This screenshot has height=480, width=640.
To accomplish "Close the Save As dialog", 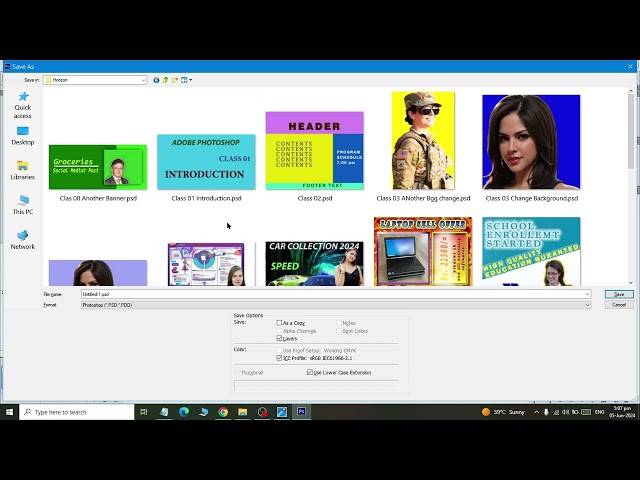I will [630, 67].
